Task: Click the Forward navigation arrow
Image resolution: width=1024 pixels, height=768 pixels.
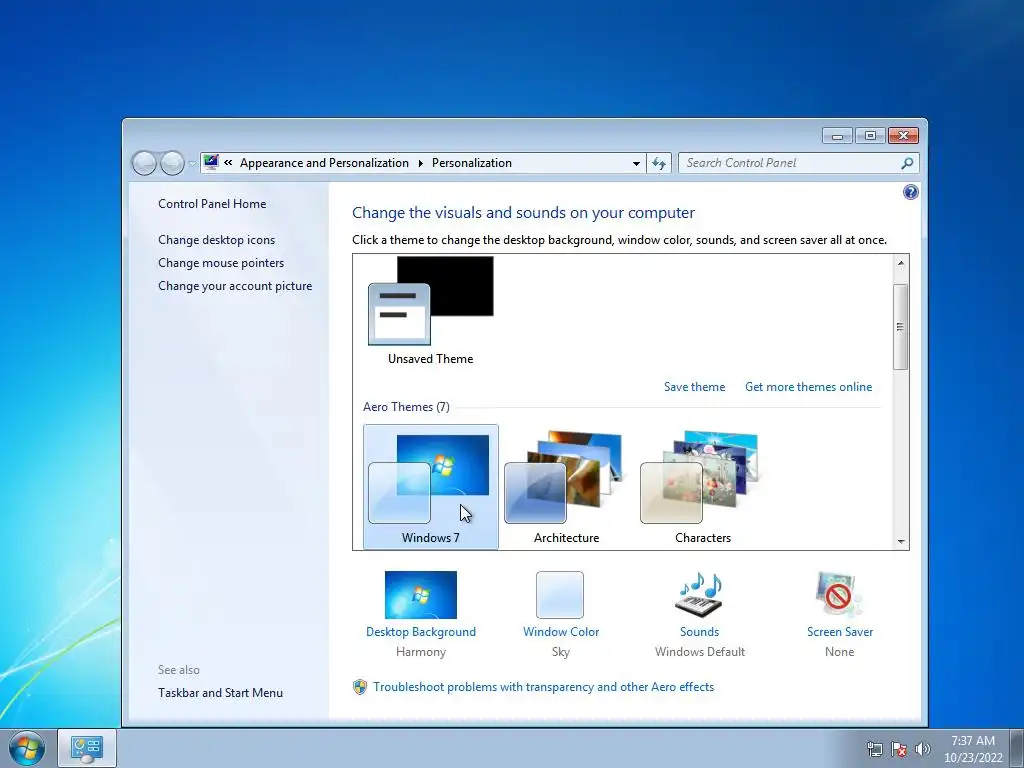Action: point(172,163)
